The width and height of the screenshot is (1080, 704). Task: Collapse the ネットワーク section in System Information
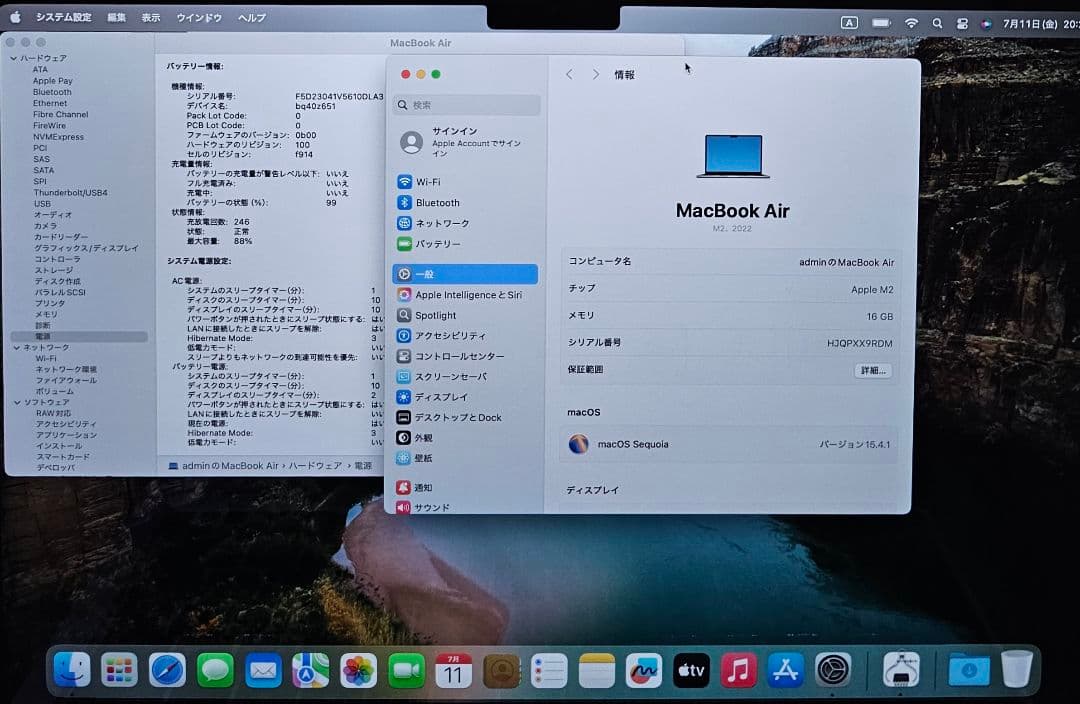tap(16, 347)
